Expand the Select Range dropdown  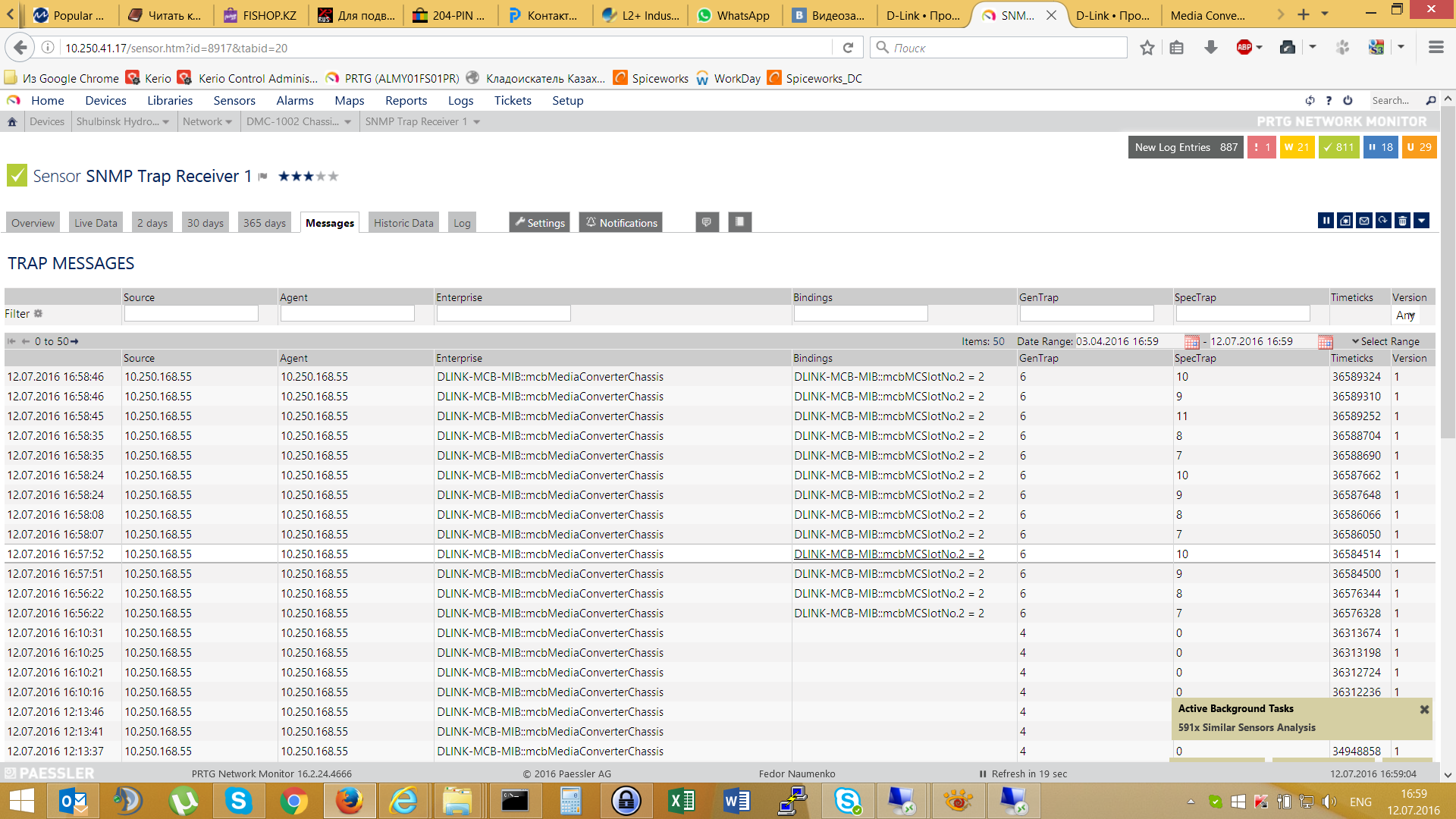(1385, 341)
